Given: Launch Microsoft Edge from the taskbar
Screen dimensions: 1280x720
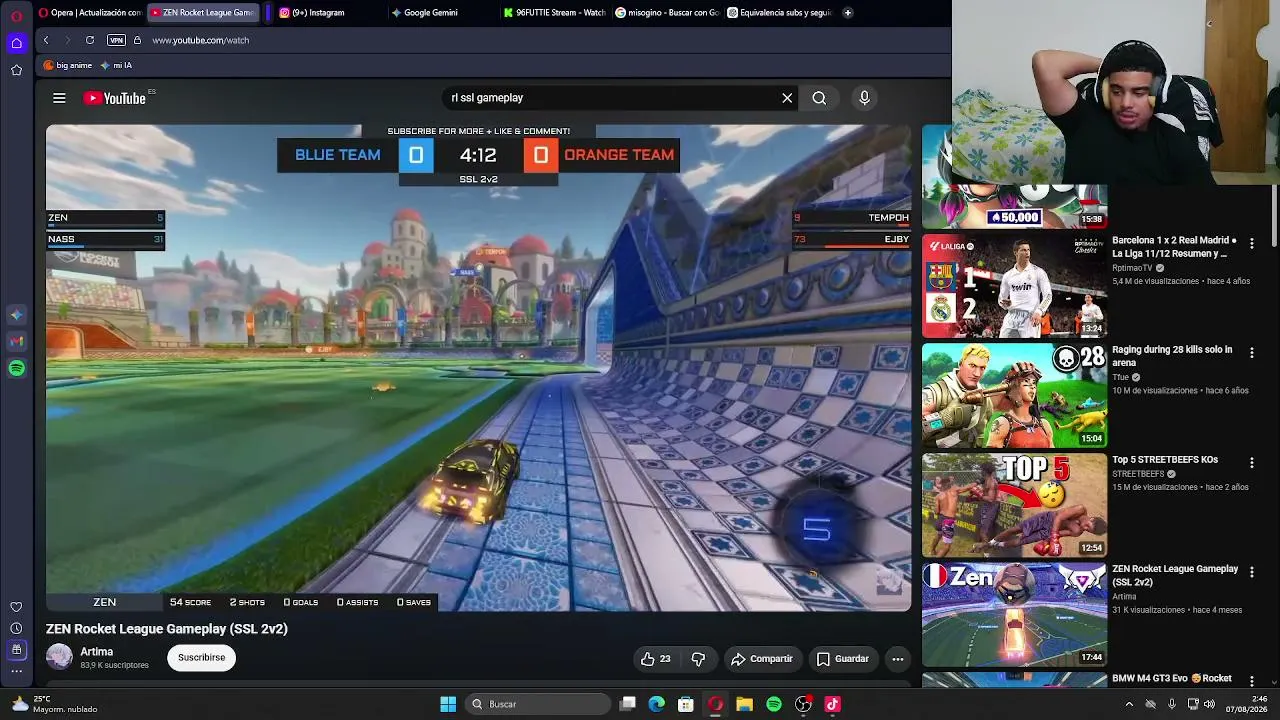Looking at the screenshot, I should [x=657, y=704].
